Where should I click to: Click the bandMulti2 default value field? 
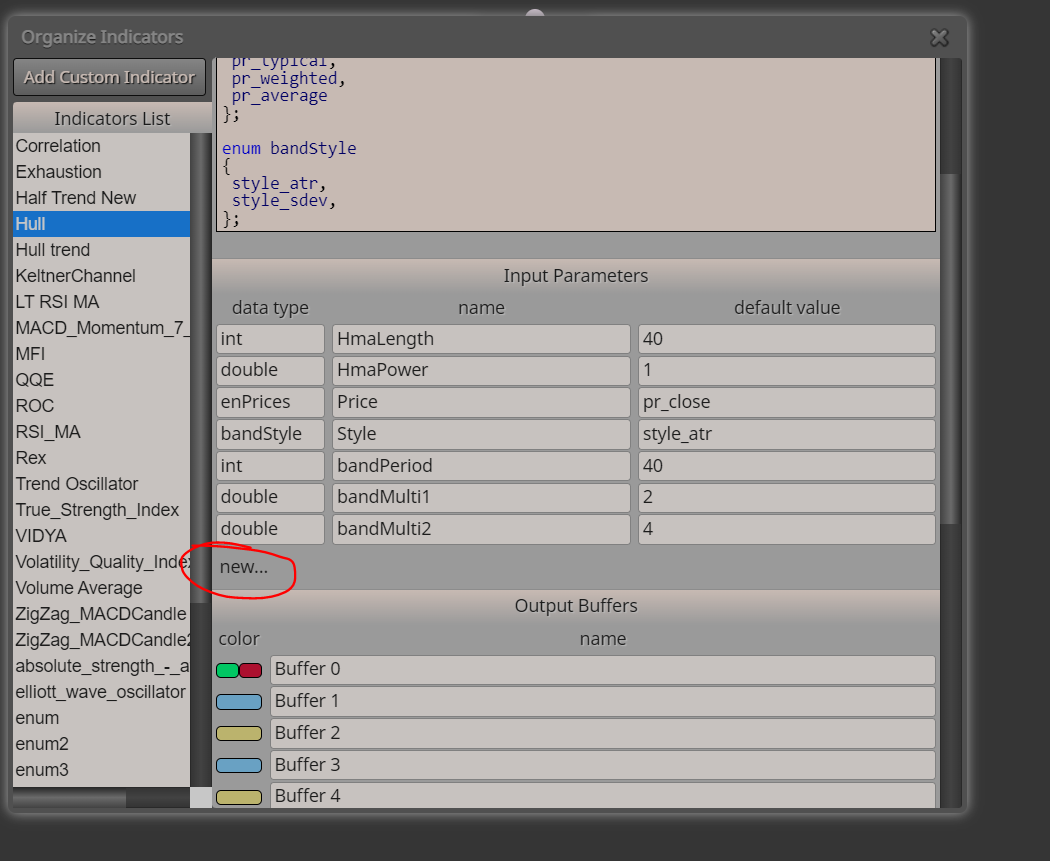pos(787,529)
